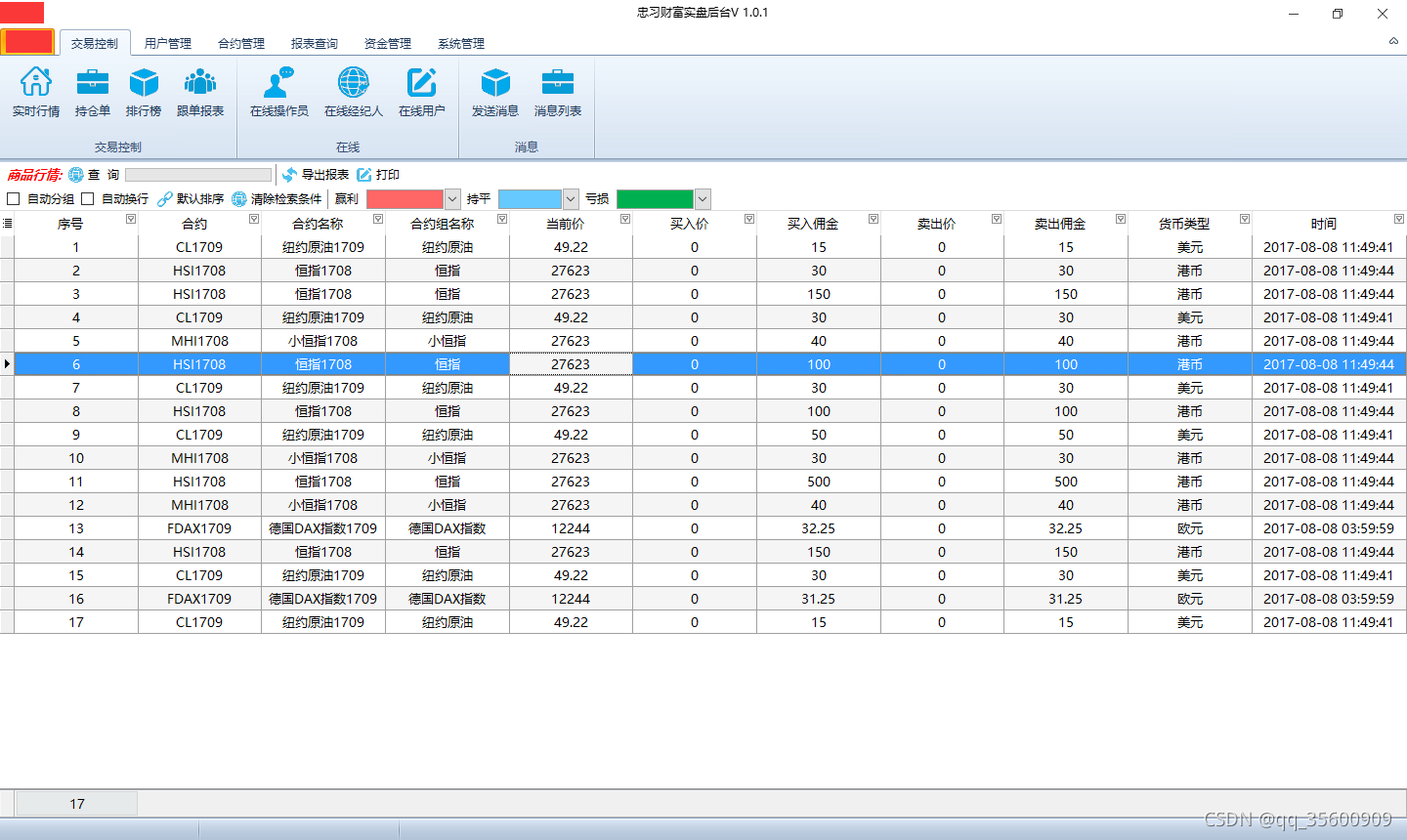Open the 合约名称 column filter dropdown
Viewport: 1407px width, 840px height.
tap(378, 219)
